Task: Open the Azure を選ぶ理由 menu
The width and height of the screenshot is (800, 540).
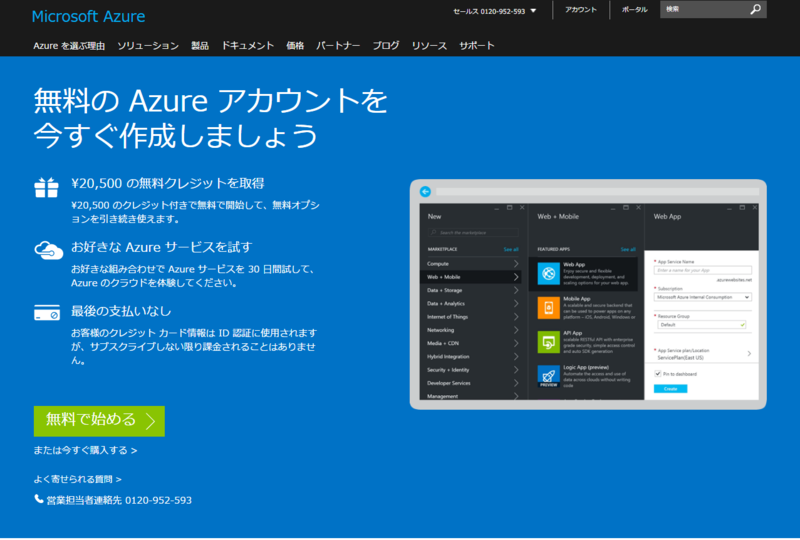Action: pos(69,46)
